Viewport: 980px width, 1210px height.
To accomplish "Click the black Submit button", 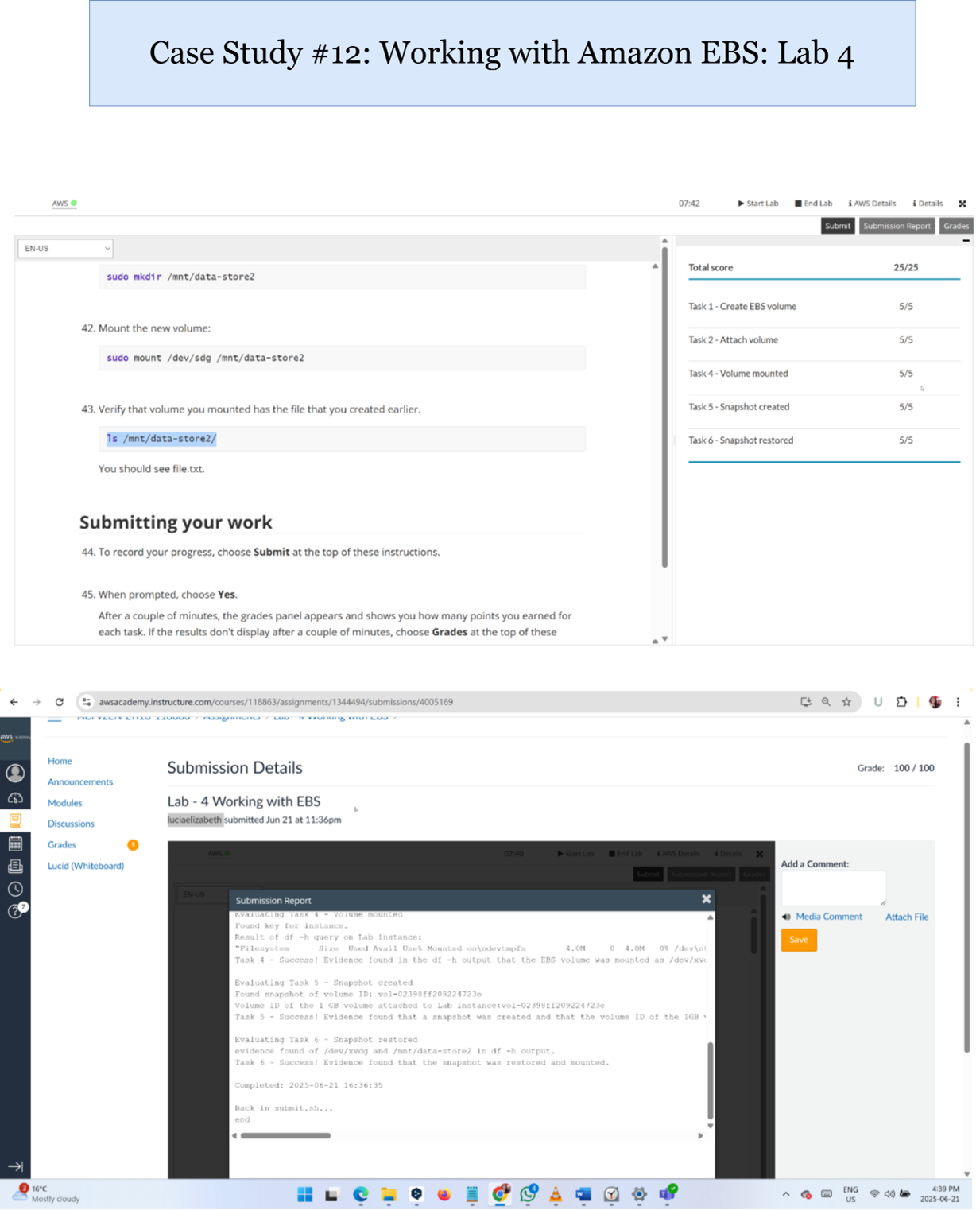I will click(838, 226).
